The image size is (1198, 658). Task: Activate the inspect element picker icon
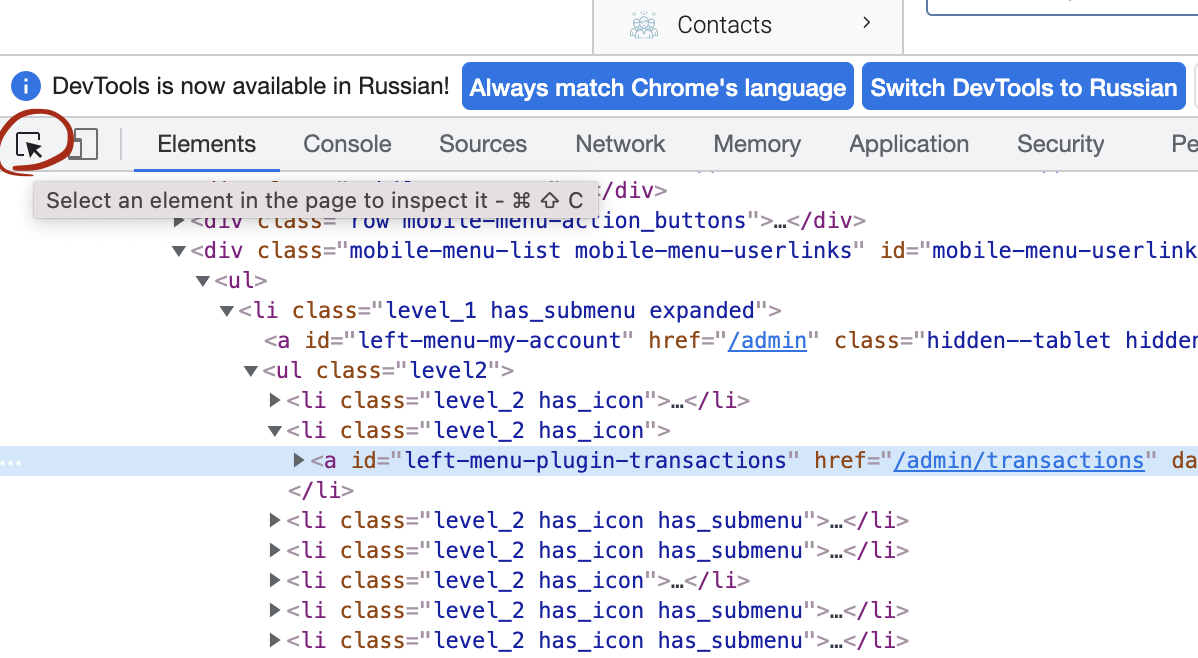(31, 145)
